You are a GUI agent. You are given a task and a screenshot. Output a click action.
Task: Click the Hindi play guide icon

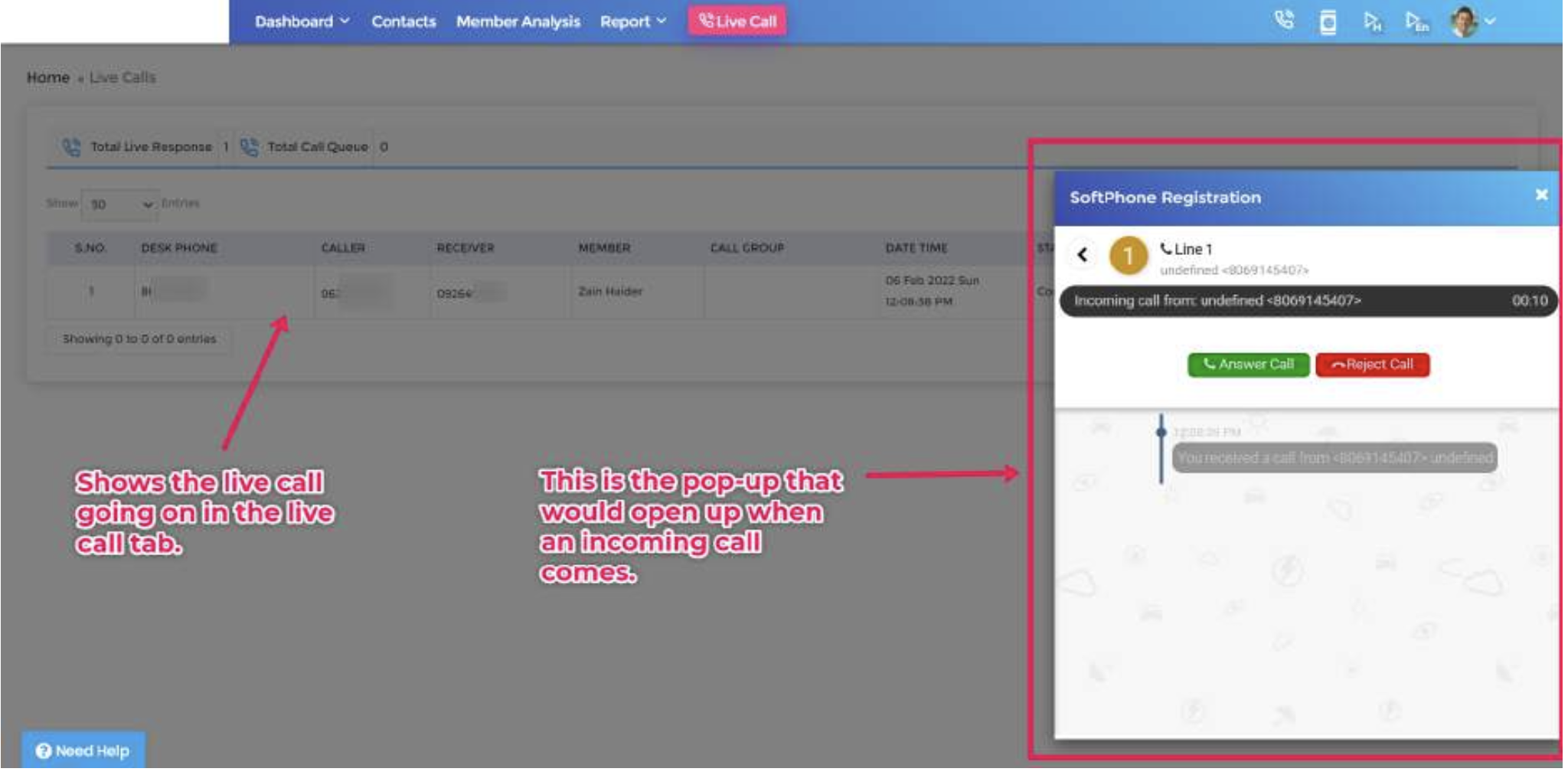pos(1372,21)
